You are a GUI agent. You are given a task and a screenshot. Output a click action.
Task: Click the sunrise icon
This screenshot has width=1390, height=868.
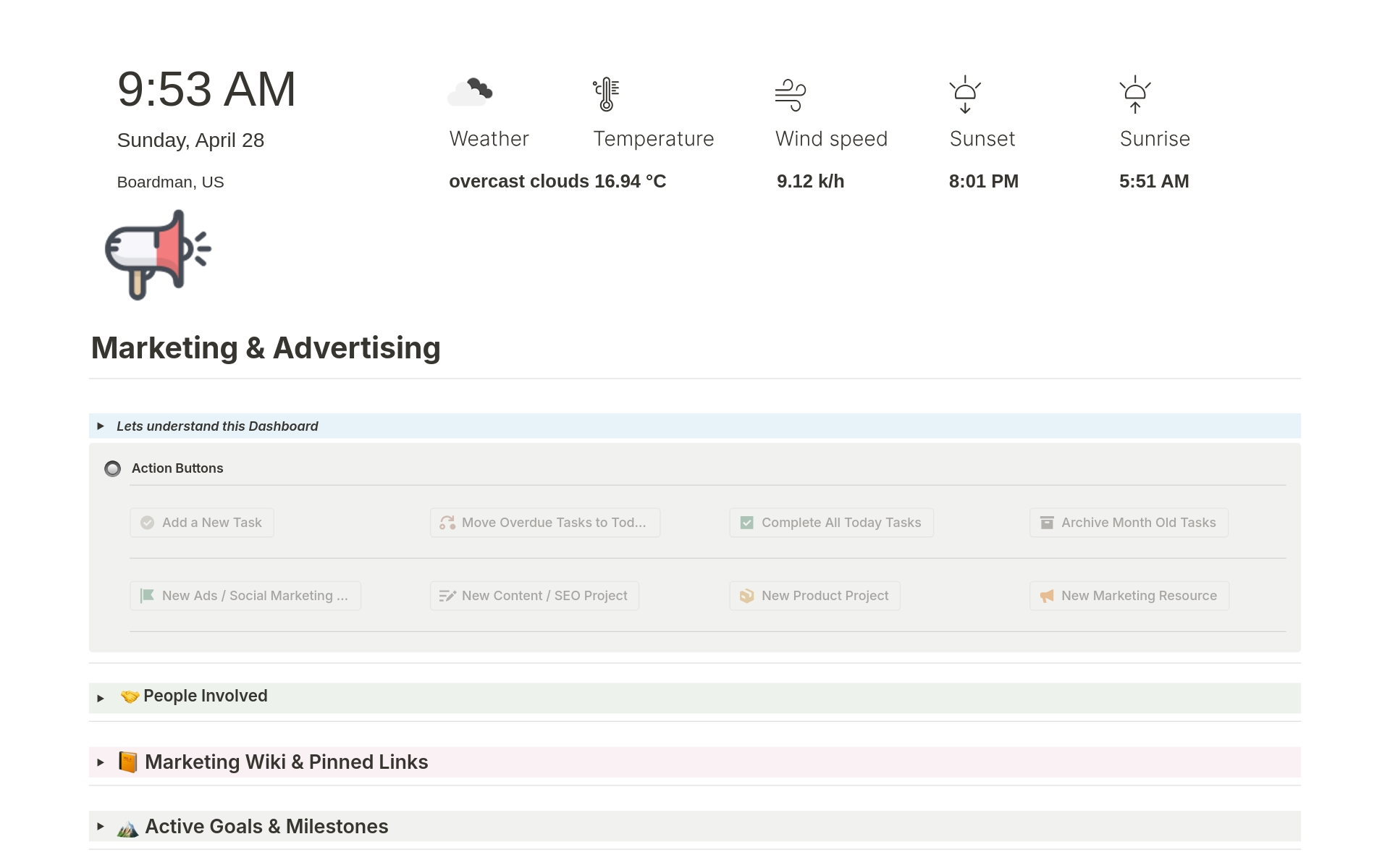[1135, 94]
